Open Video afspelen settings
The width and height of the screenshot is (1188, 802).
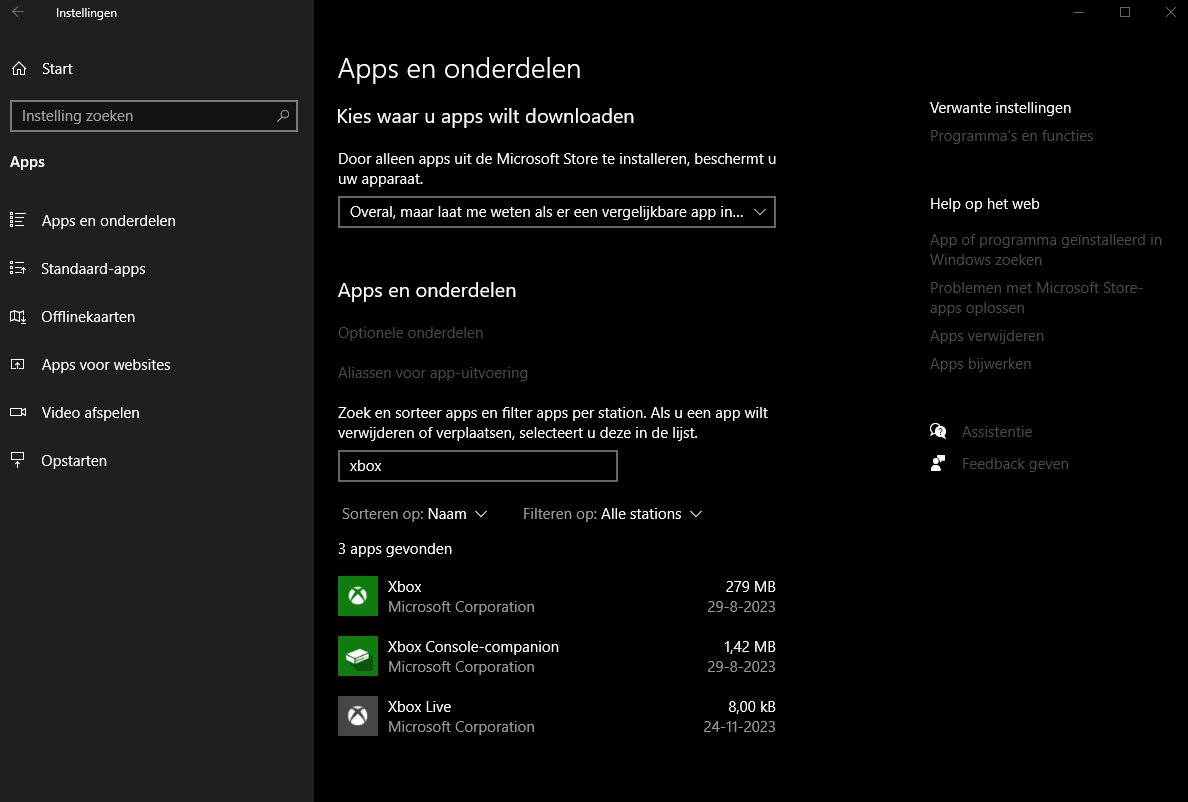point(90,413)
